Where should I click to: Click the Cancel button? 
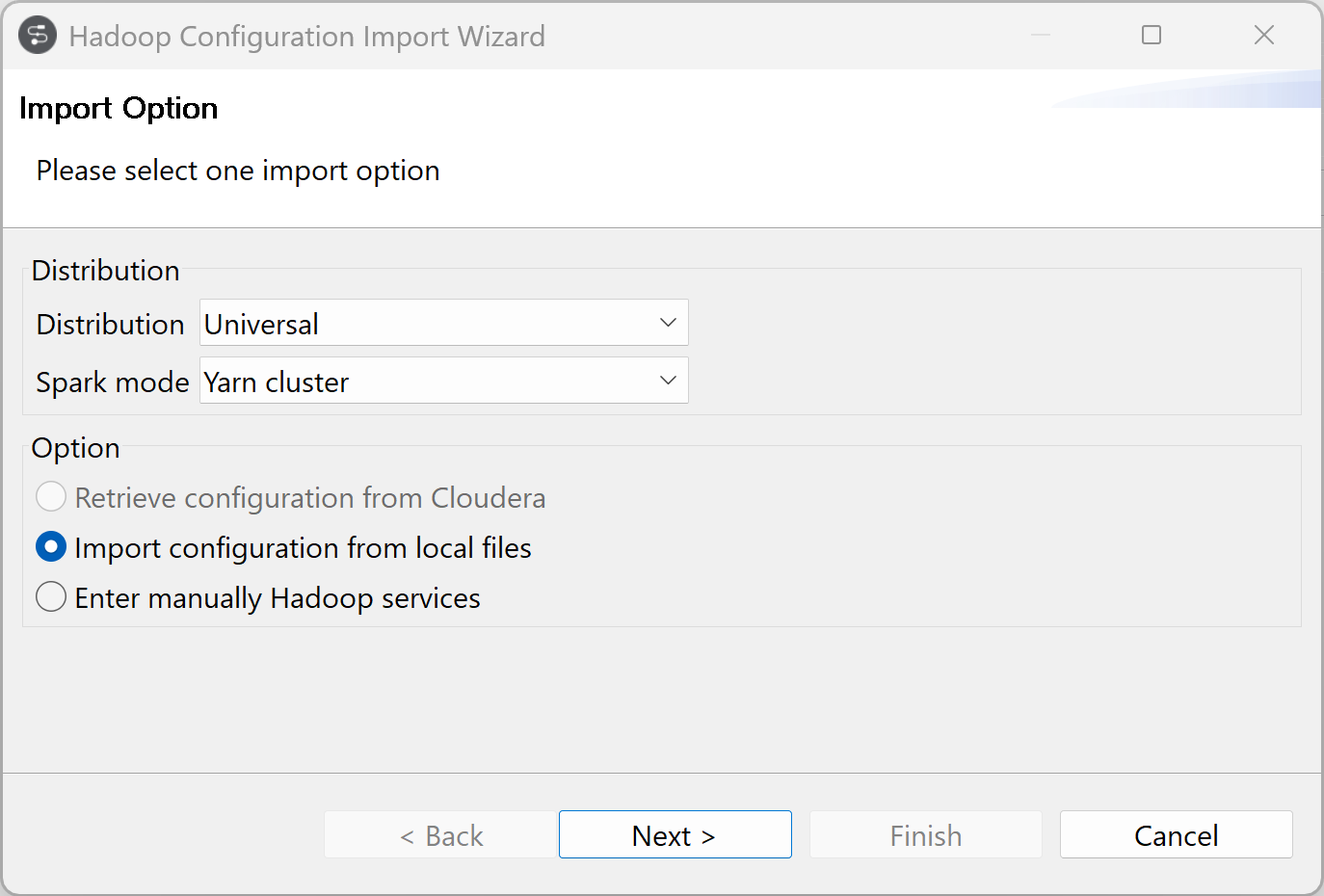(1176, 834)
